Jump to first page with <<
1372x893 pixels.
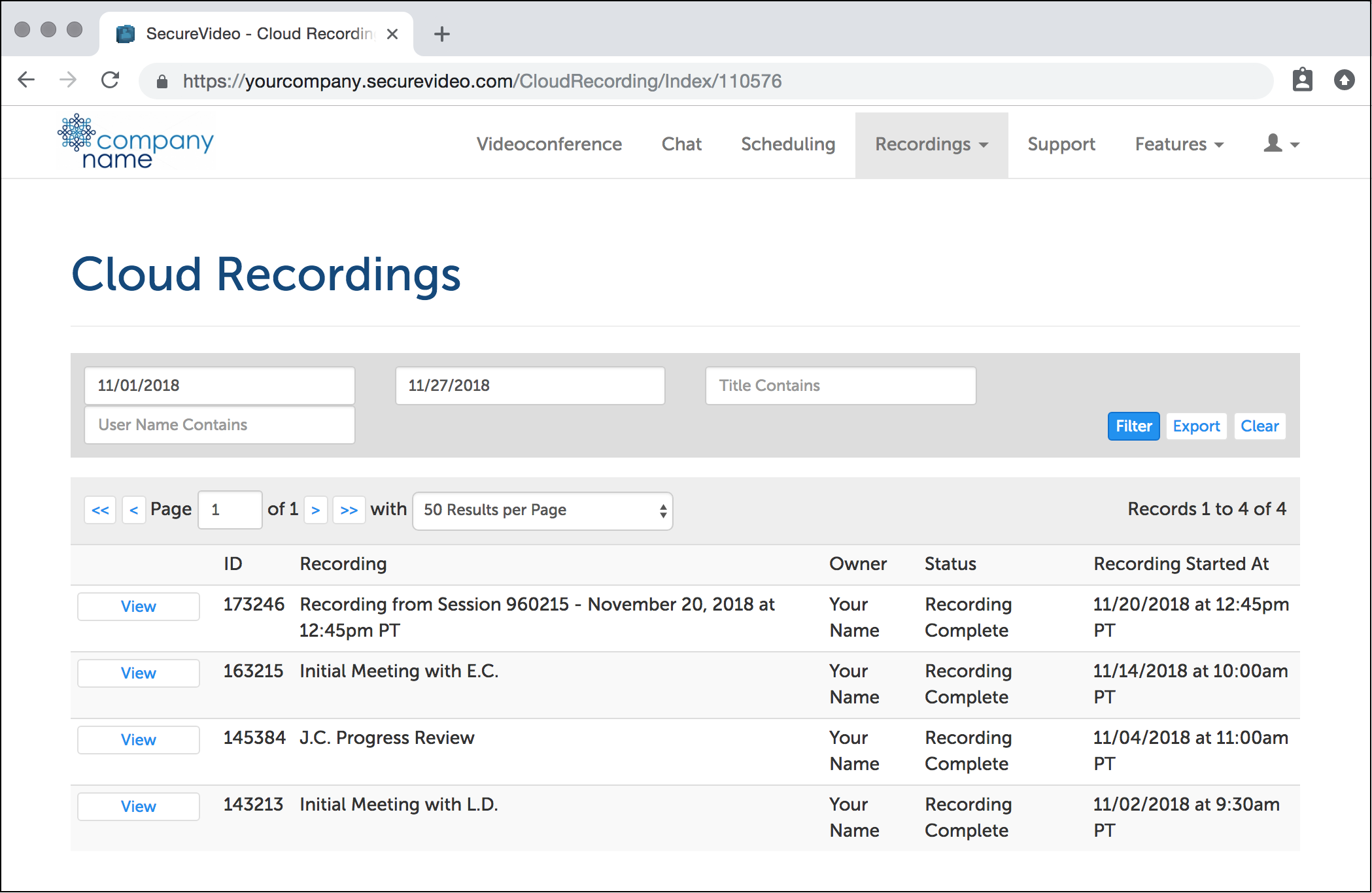pyautogui.click(x=100, y=510)
